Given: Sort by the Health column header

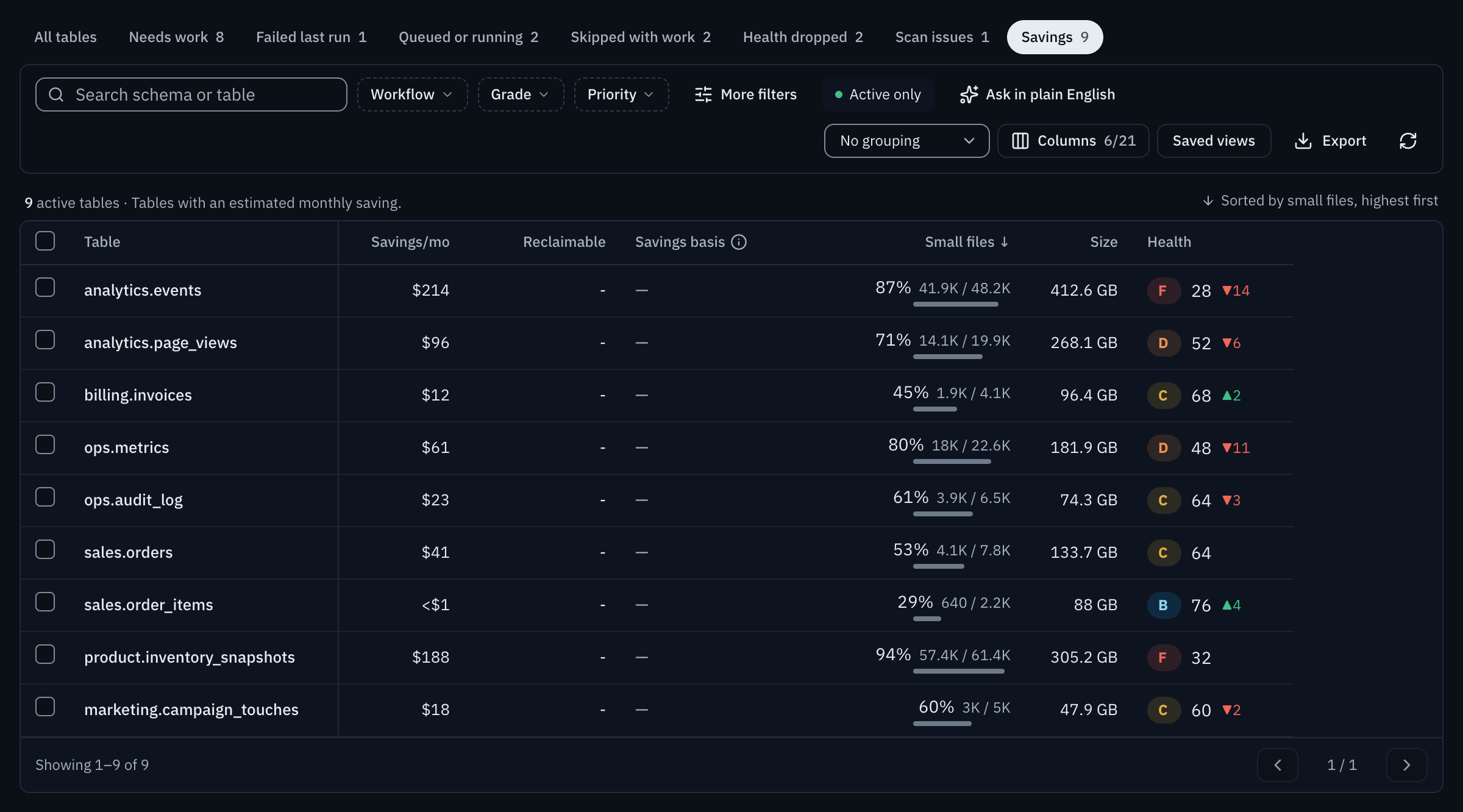Looking at the screenshot, I should [1169, 242].
